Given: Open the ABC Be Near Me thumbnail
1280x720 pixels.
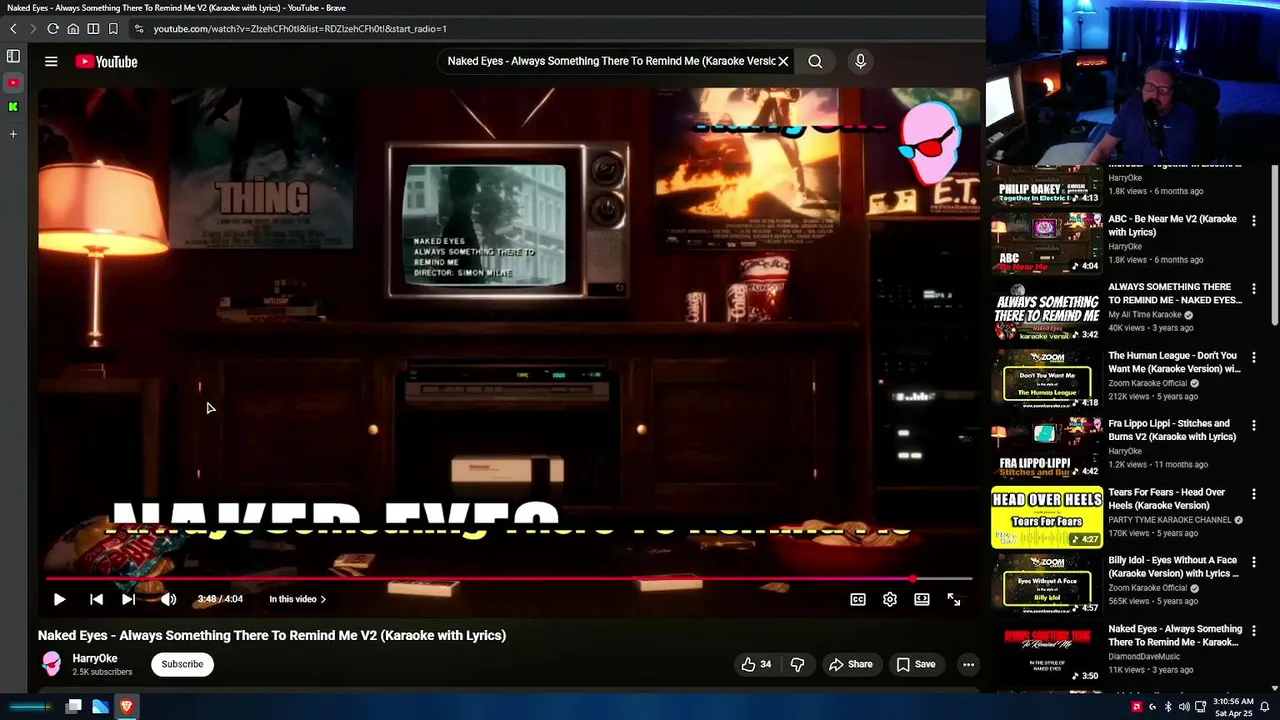Looking at the screenshot, I should [x=1047, y=243].
